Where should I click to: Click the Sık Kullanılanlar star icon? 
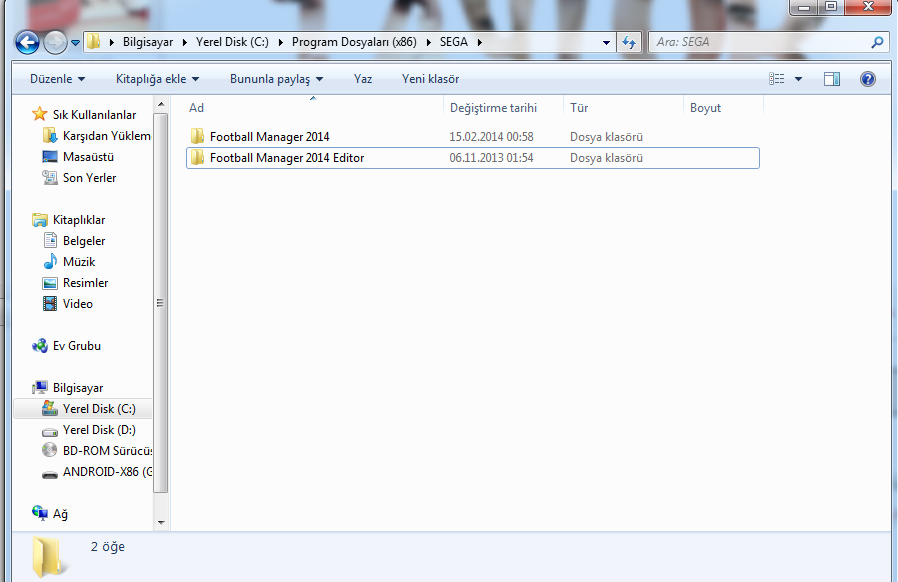pyautogui.click(x=40, y=114)
